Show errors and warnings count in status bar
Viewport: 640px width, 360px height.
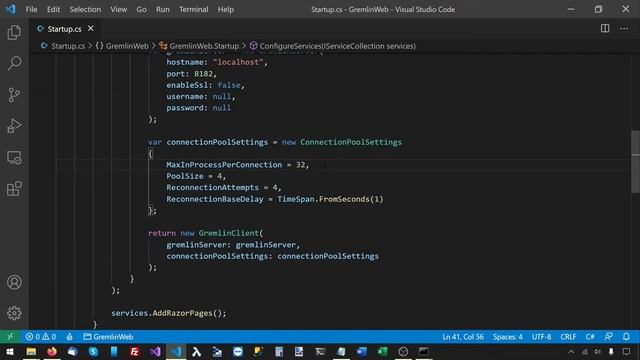[x=40, y=337]
